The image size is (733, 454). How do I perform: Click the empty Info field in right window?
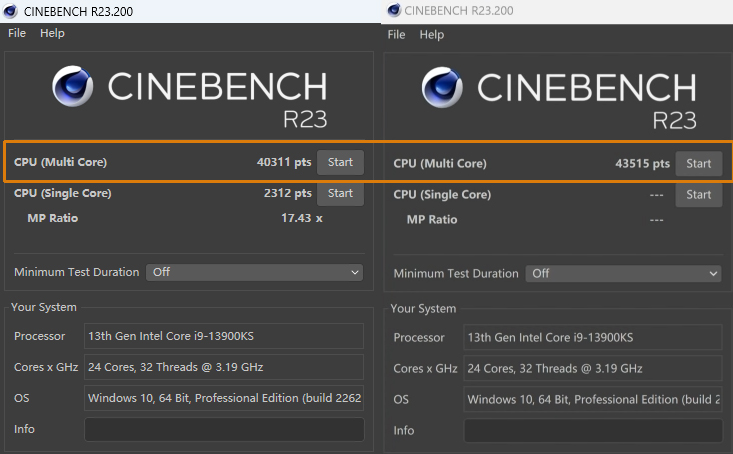click(x=594, y=430)
